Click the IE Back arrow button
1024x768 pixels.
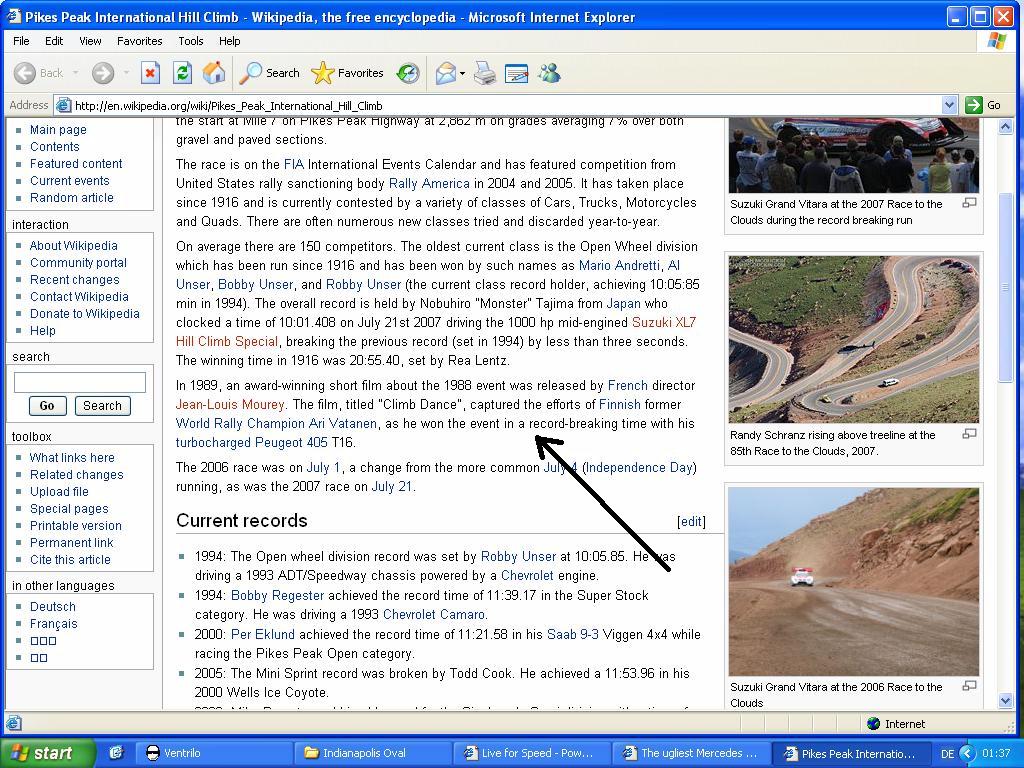coord(25,73)
